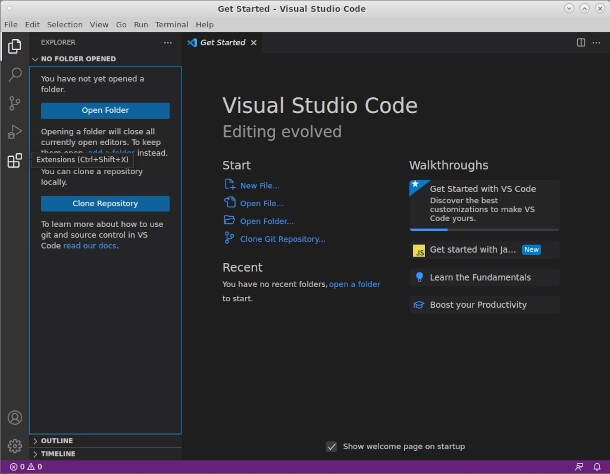This screenshot has height=474, width=610.
Task: Open the Manage gear icon
Action: (15, 446)
